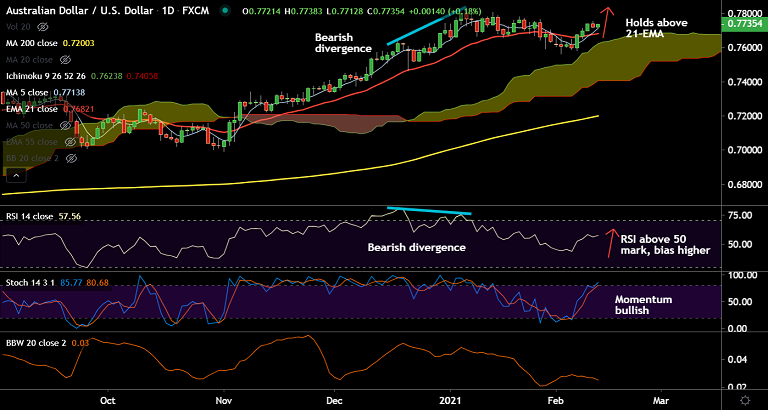Click 75.00 on the RSI scale

[739, 215]
